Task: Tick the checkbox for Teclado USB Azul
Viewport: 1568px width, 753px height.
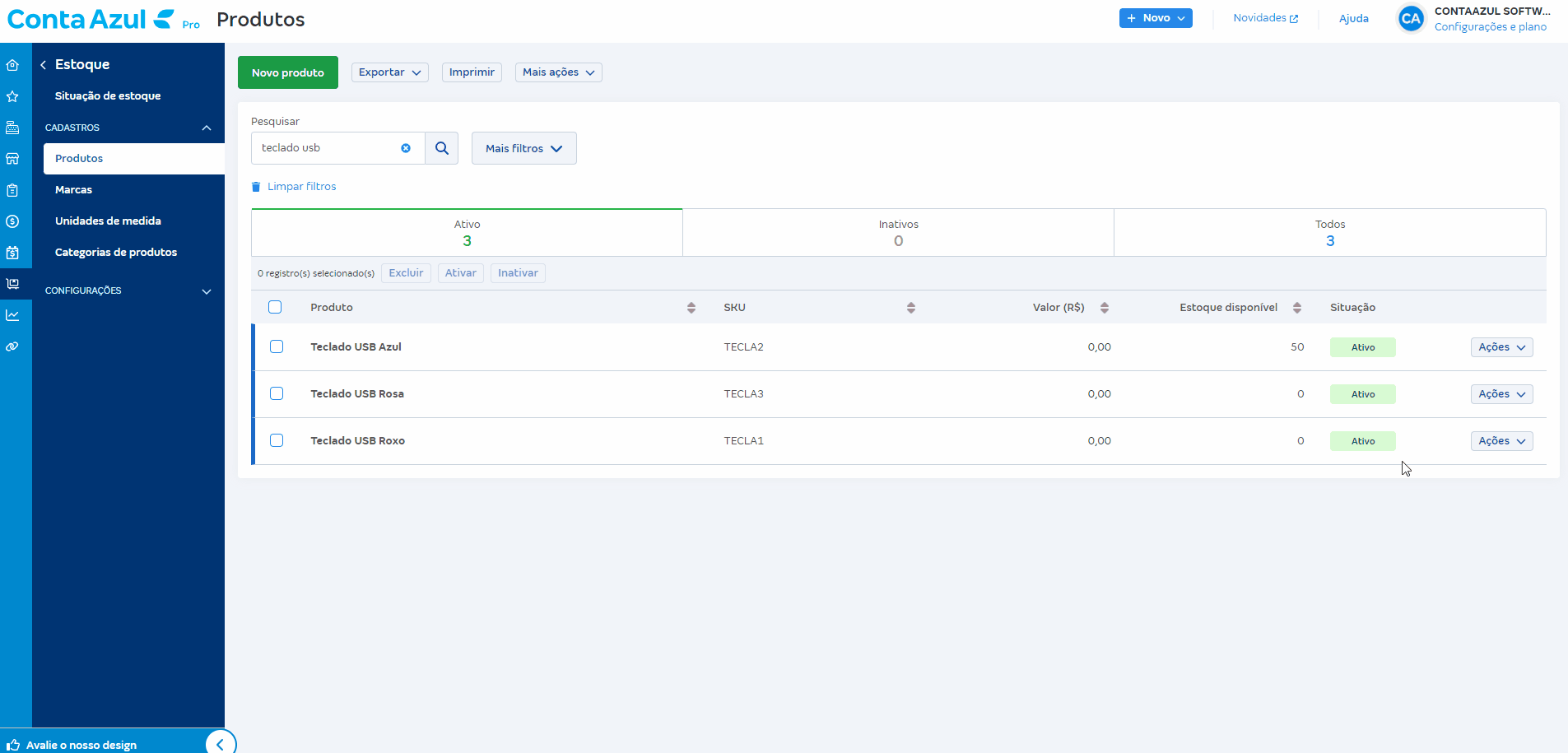Action: 277,346
